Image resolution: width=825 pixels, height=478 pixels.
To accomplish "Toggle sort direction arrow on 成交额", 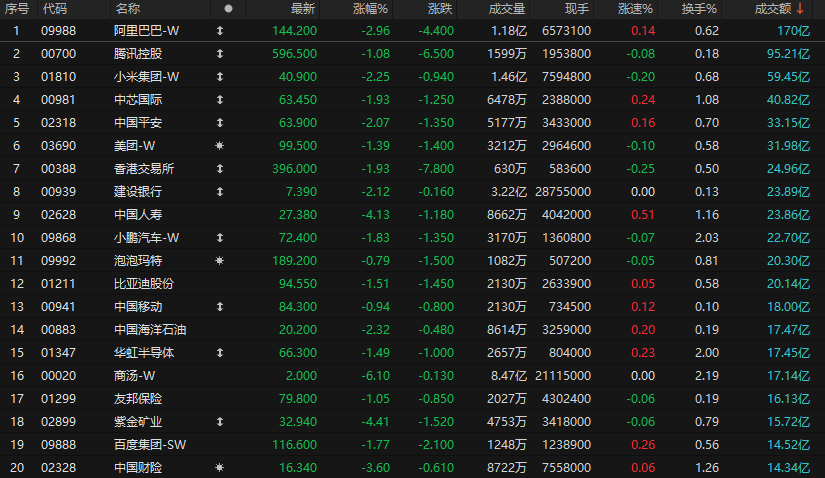I will 800,8.
